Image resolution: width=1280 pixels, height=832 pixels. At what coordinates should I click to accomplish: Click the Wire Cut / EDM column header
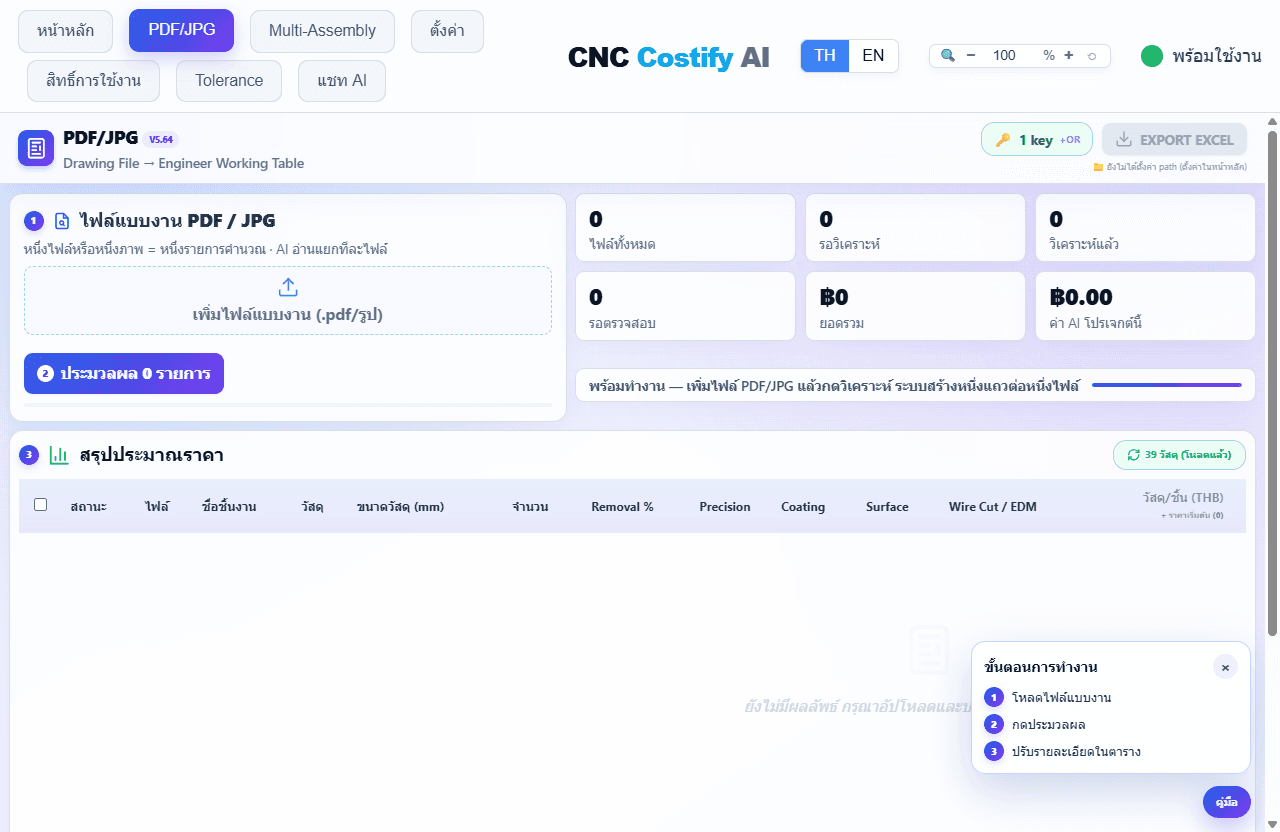click(993, 507)
